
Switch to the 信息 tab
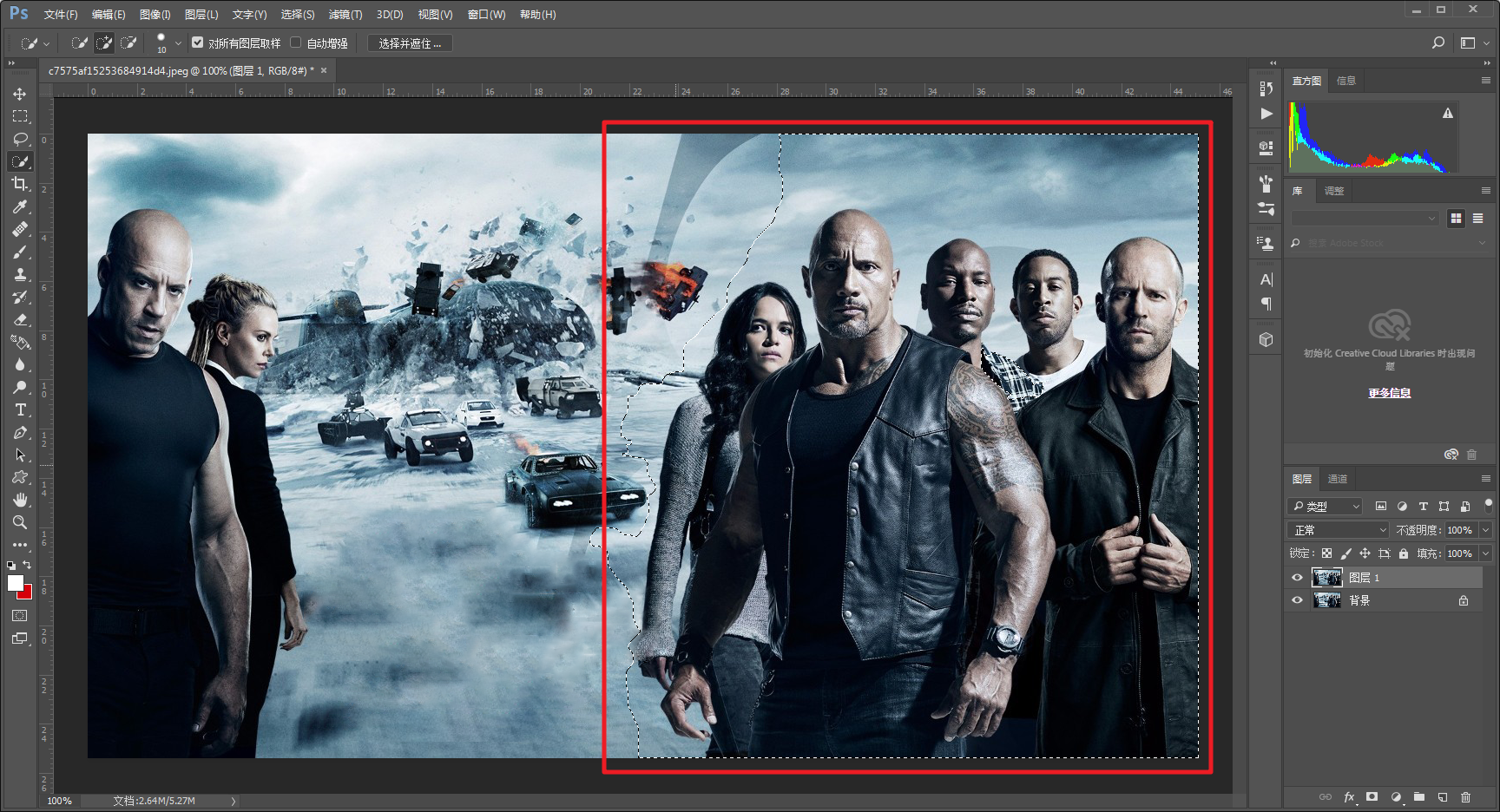coord(1346,81)
